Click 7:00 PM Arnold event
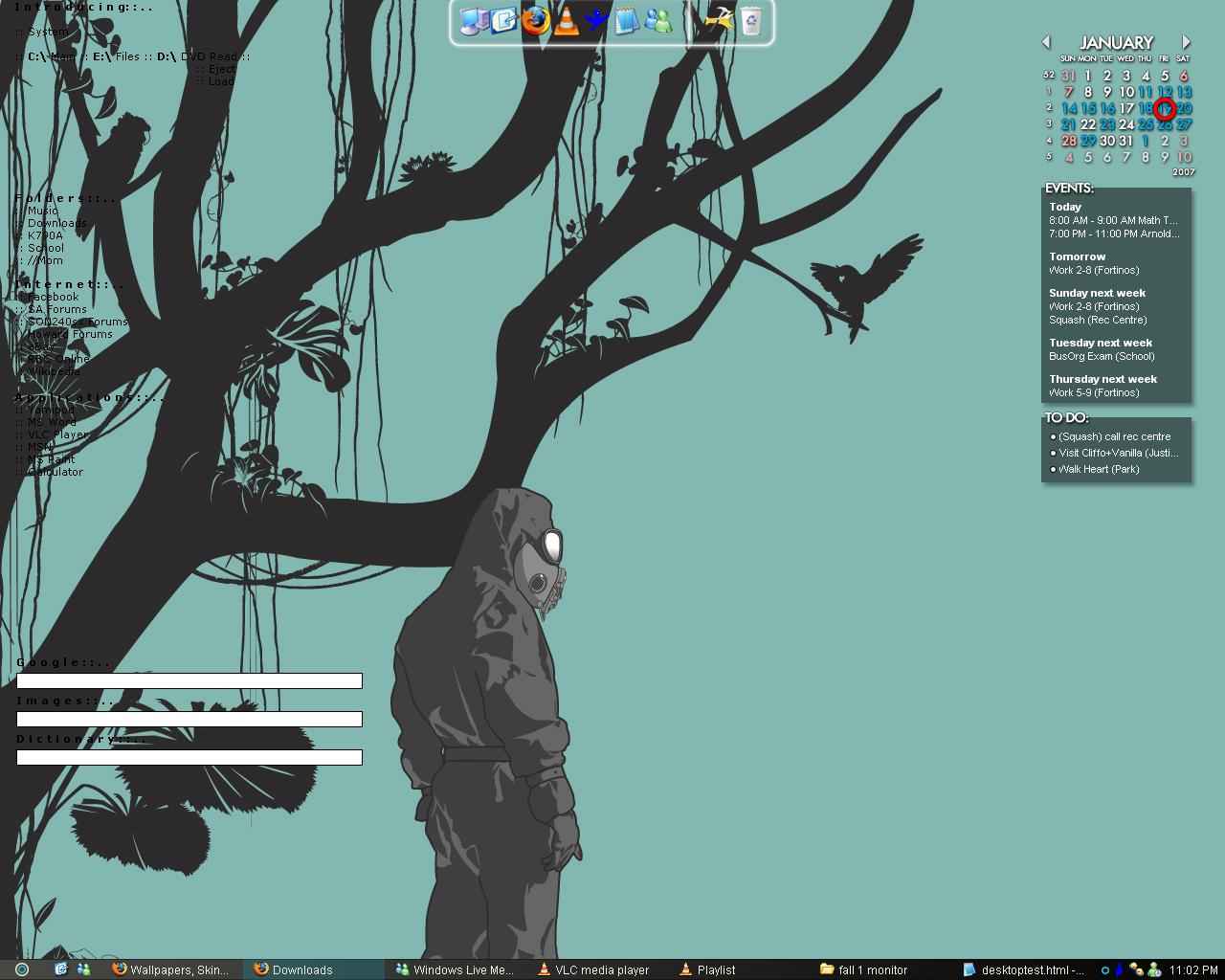Screen dimensions: 1225x980 (x=1114, y=234)
